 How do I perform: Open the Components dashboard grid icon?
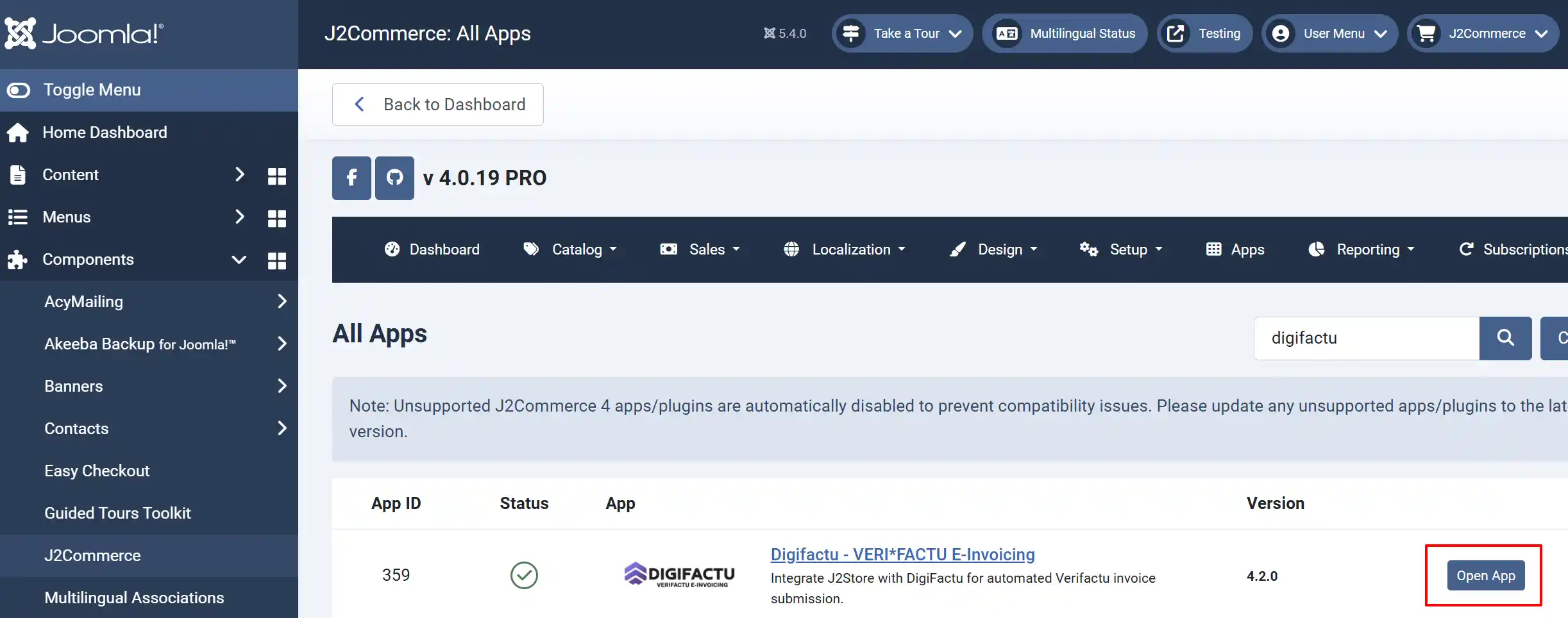(276, 260)
